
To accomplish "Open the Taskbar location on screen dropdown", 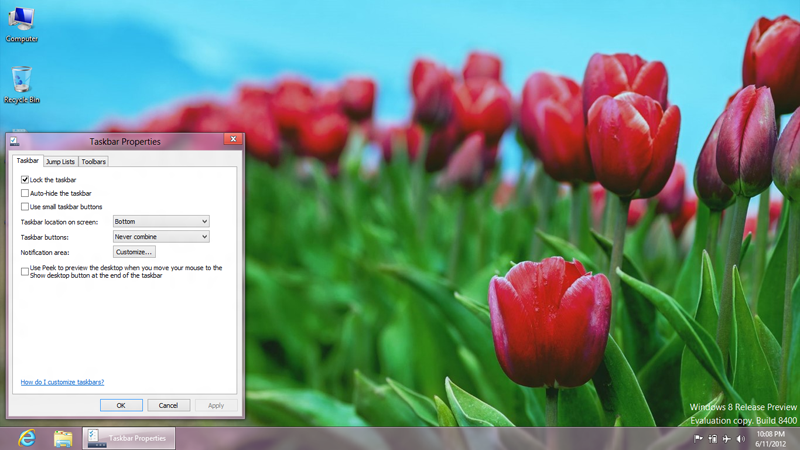I will pyautogui.click(x=161, y=221).
